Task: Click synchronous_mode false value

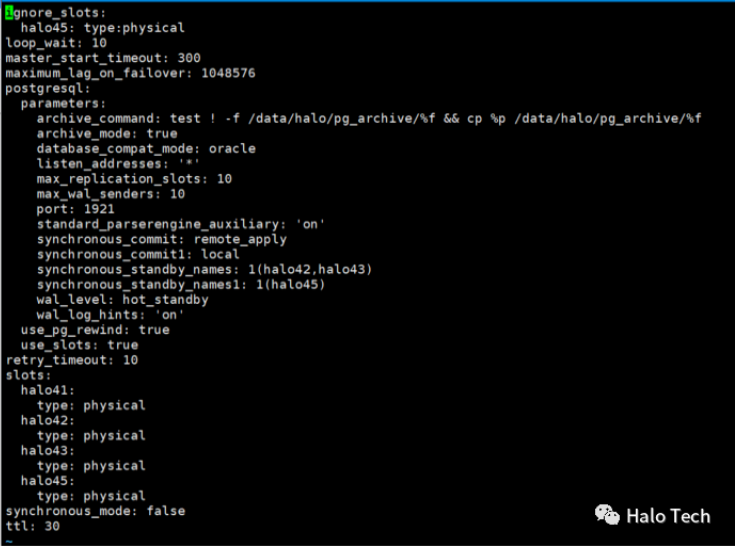Action: (x=166, y=511)
